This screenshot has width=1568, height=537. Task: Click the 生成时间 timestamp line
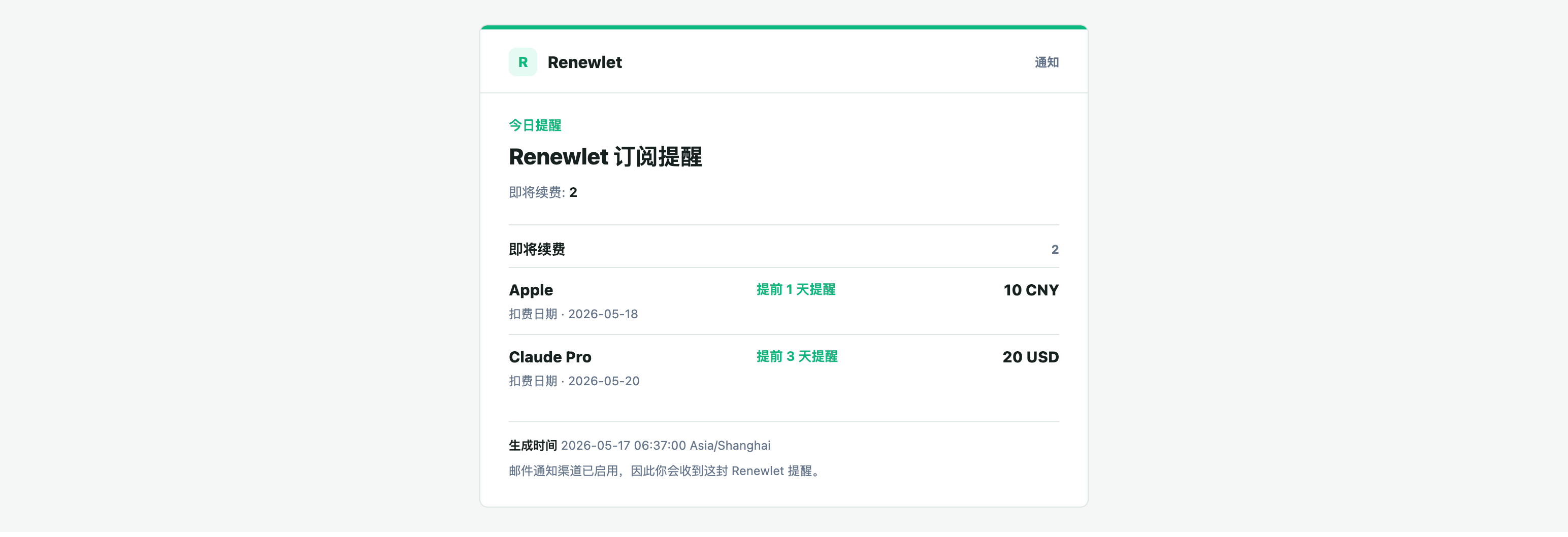pos(640,445)
